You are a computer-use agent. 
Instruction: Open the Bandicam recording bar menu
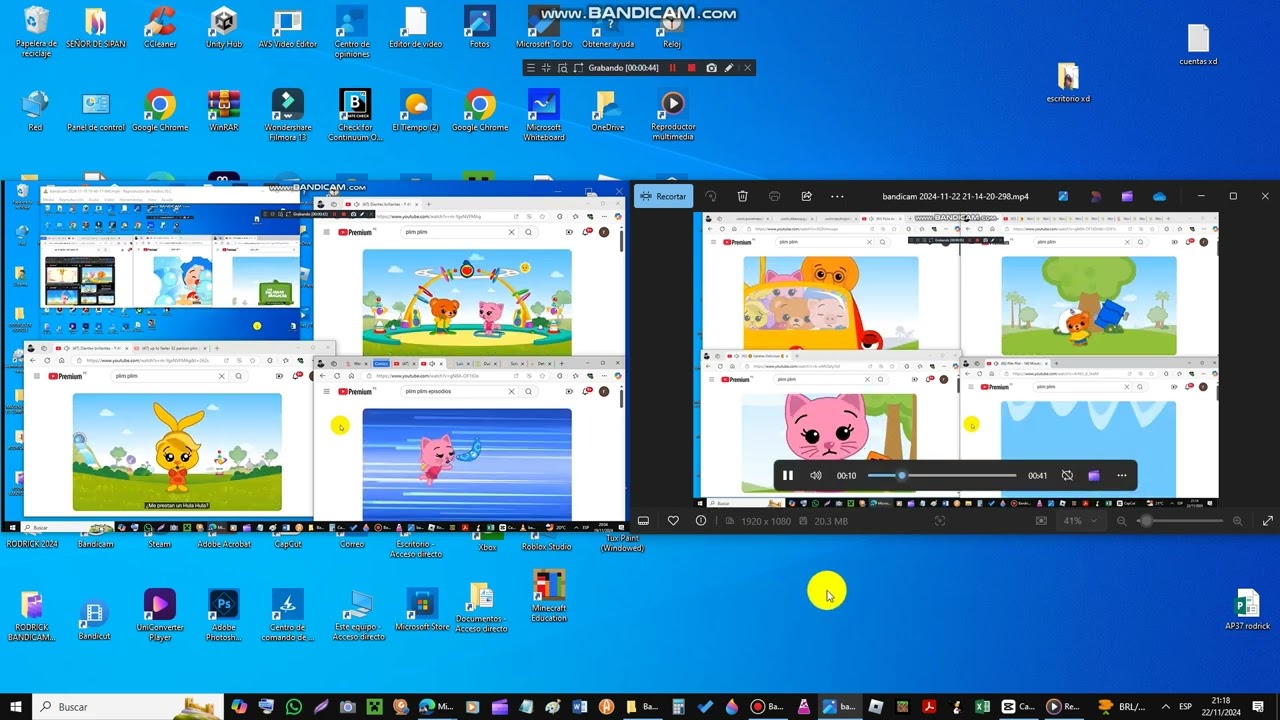[x=530, y=68]
